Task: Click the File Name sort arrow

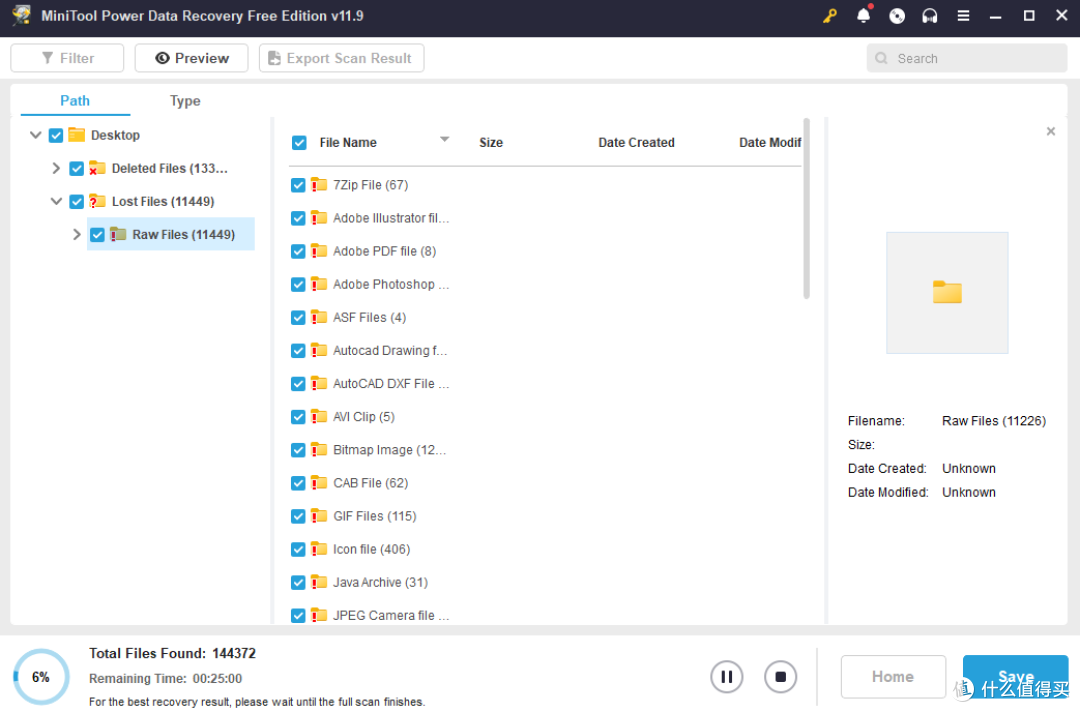Action: pos(445,139)
